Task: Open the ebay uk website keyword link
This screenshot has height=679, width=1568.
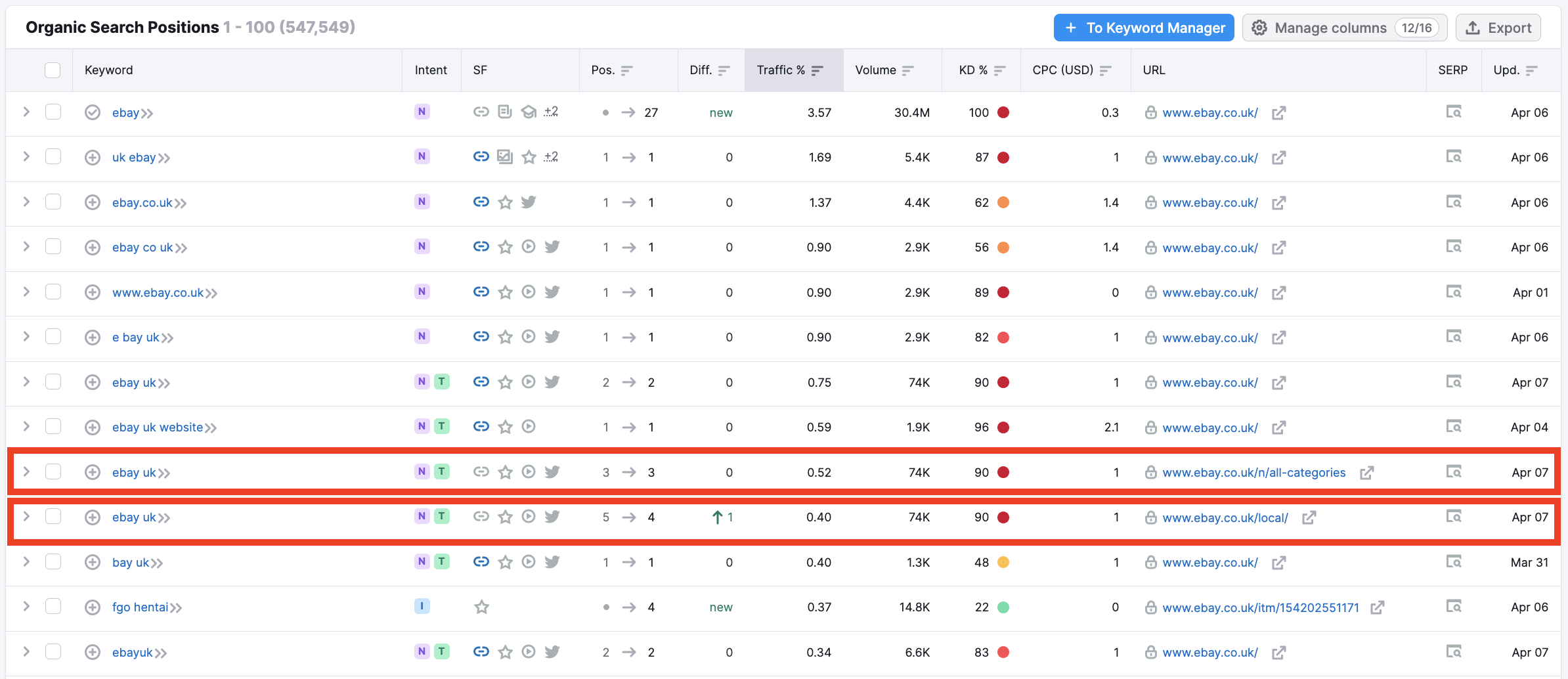Action: point(158,427)
